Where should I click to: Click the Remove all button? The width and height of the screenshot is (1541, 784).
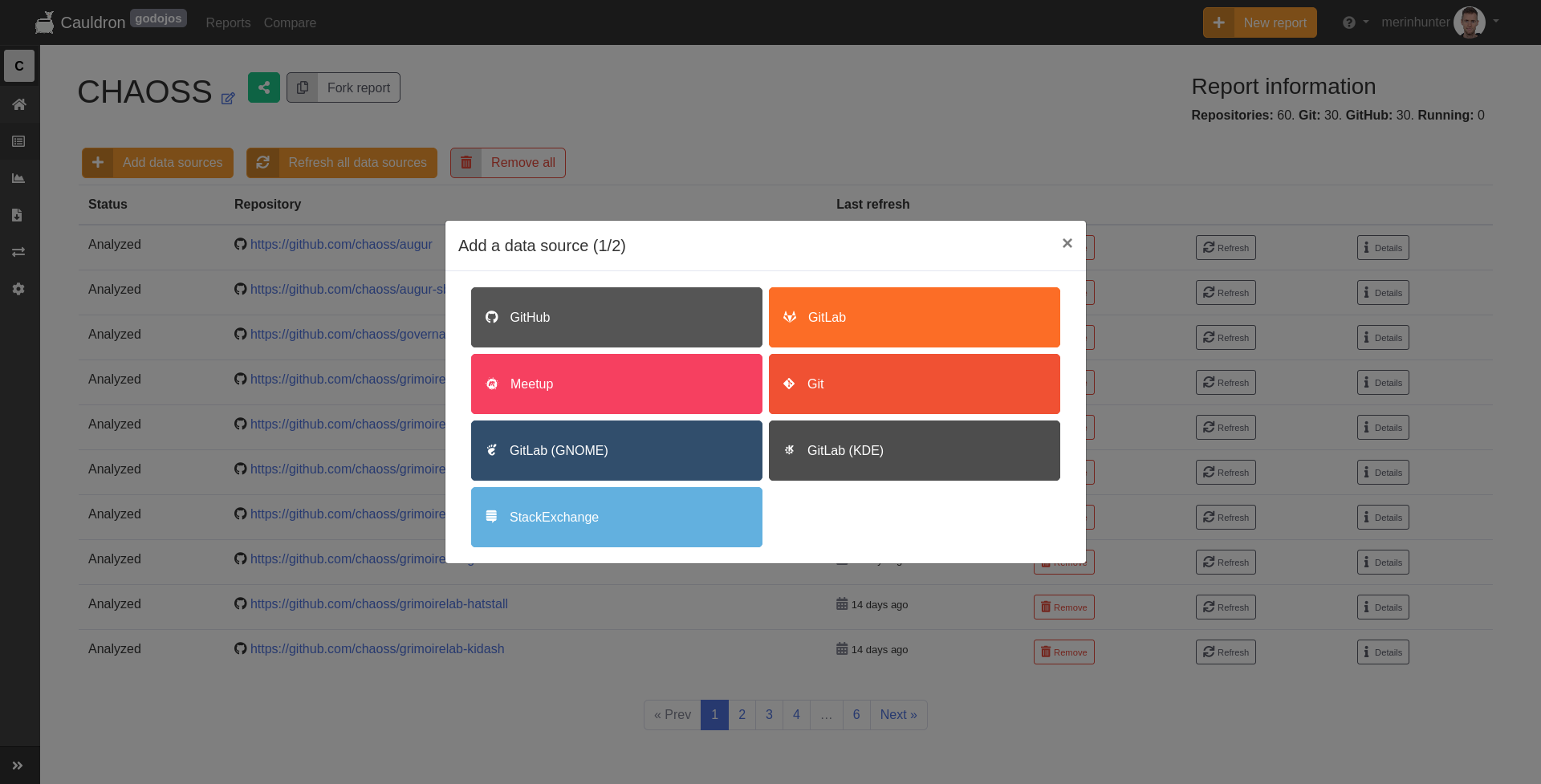click(x=508, y=163)
